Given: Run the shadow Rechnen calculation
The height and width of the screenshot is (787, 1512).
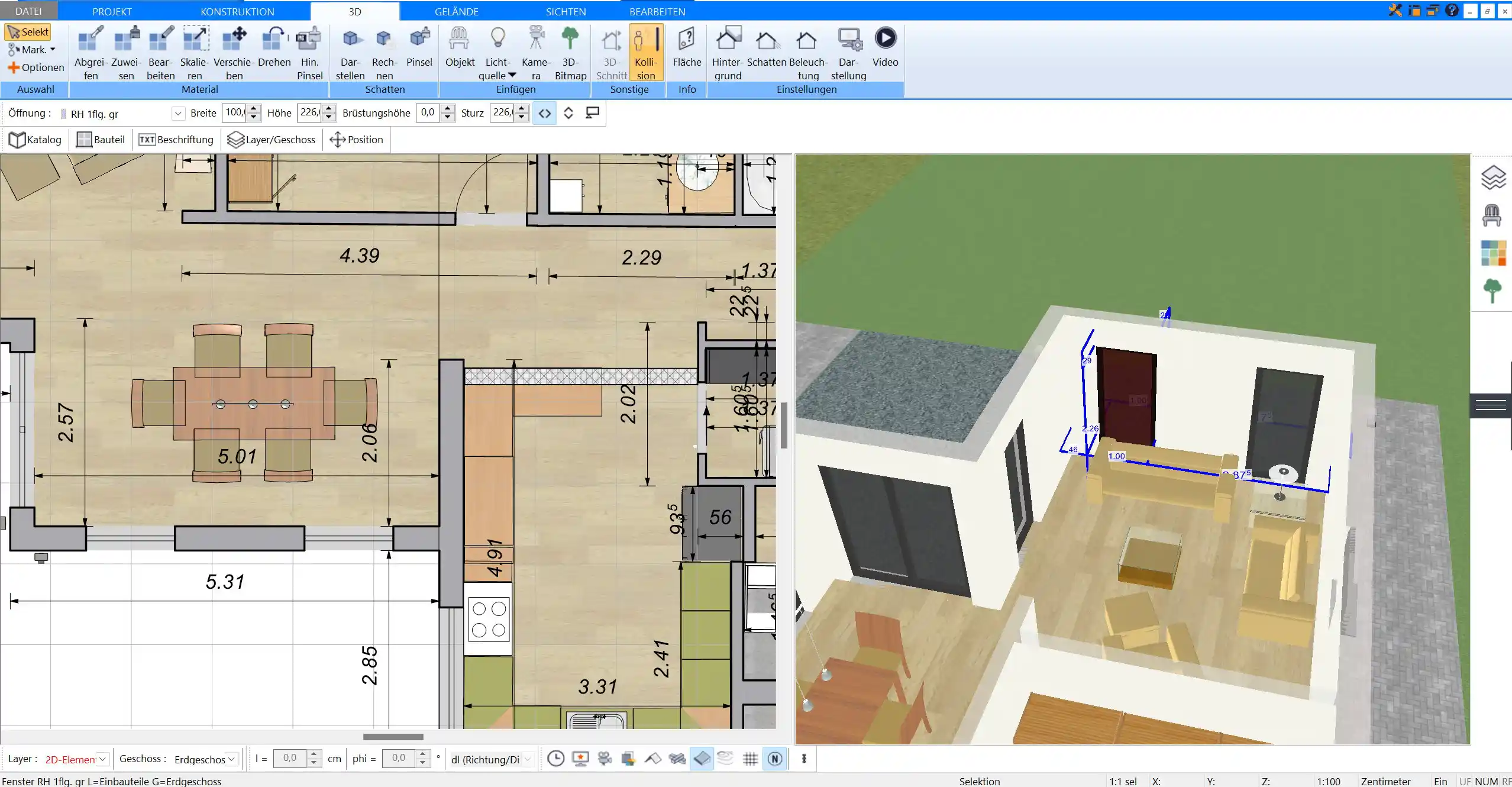Looking at the screenshot, I should tap(385, 53).
